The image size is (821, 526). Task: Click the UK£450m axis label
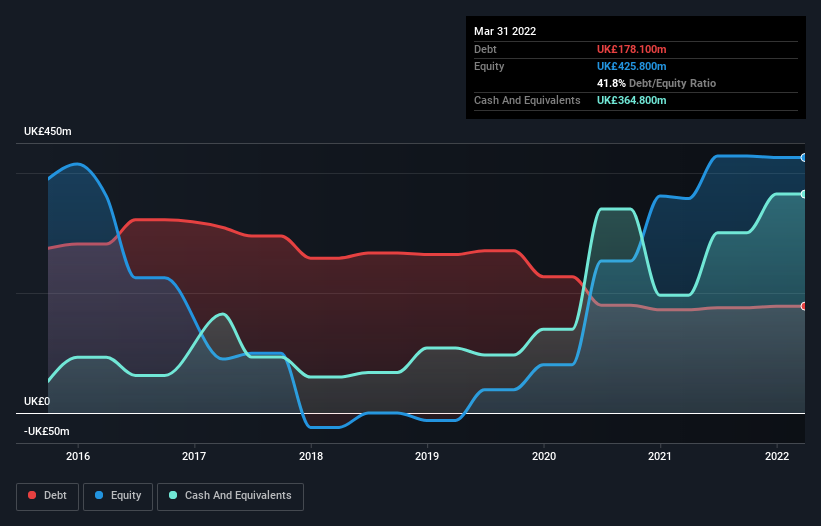pos(48,131)
